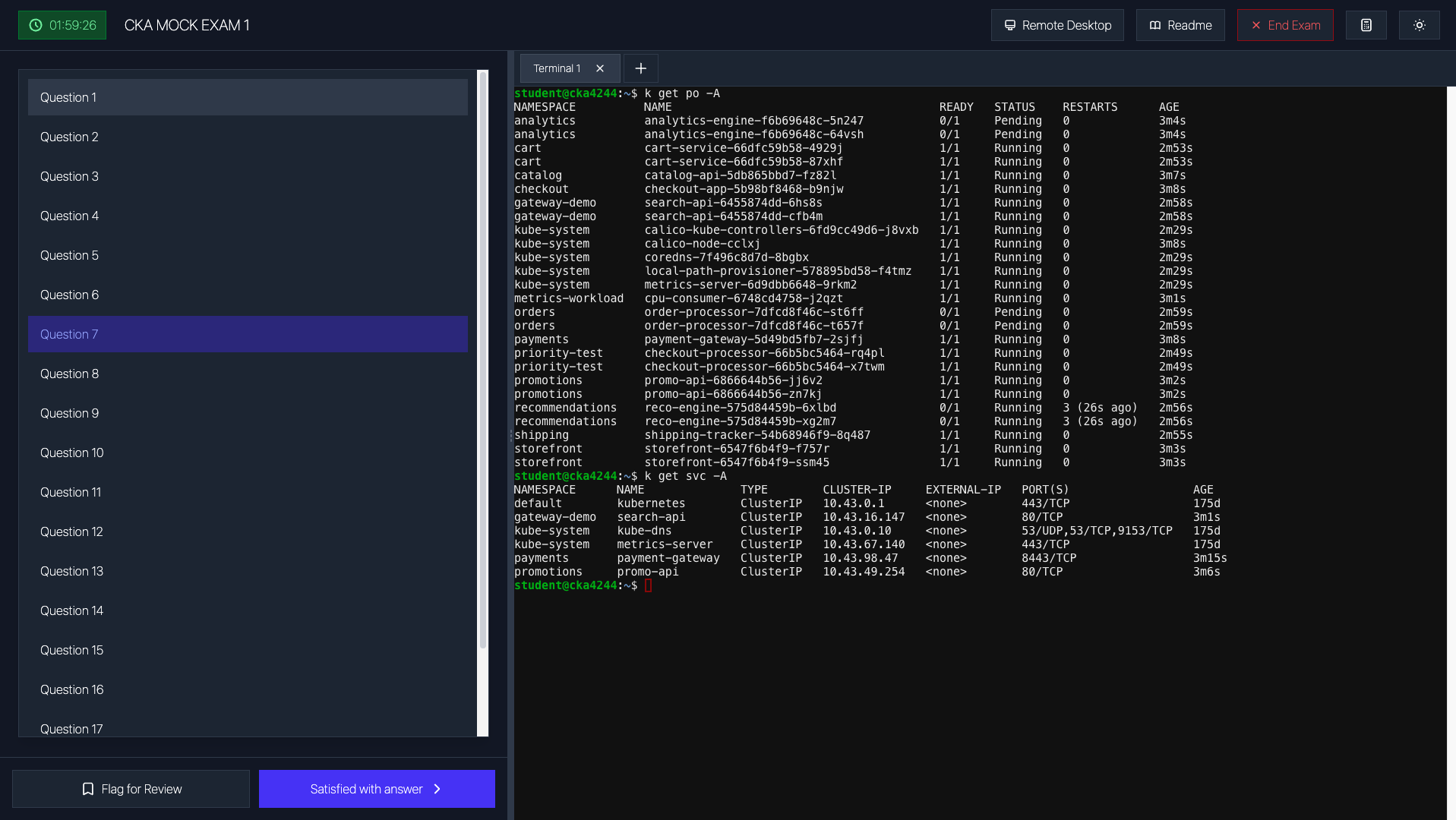The width and height of the screenshot is (1456, 820).
Task: Jump to Question 15
Action: pos(248,650)
